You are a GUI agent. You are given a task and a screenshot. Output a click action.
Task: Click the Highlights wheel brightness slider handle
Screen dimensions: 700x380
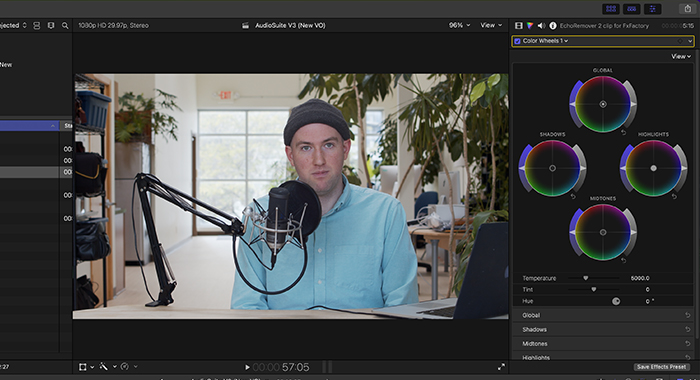[x=684, y=168]
